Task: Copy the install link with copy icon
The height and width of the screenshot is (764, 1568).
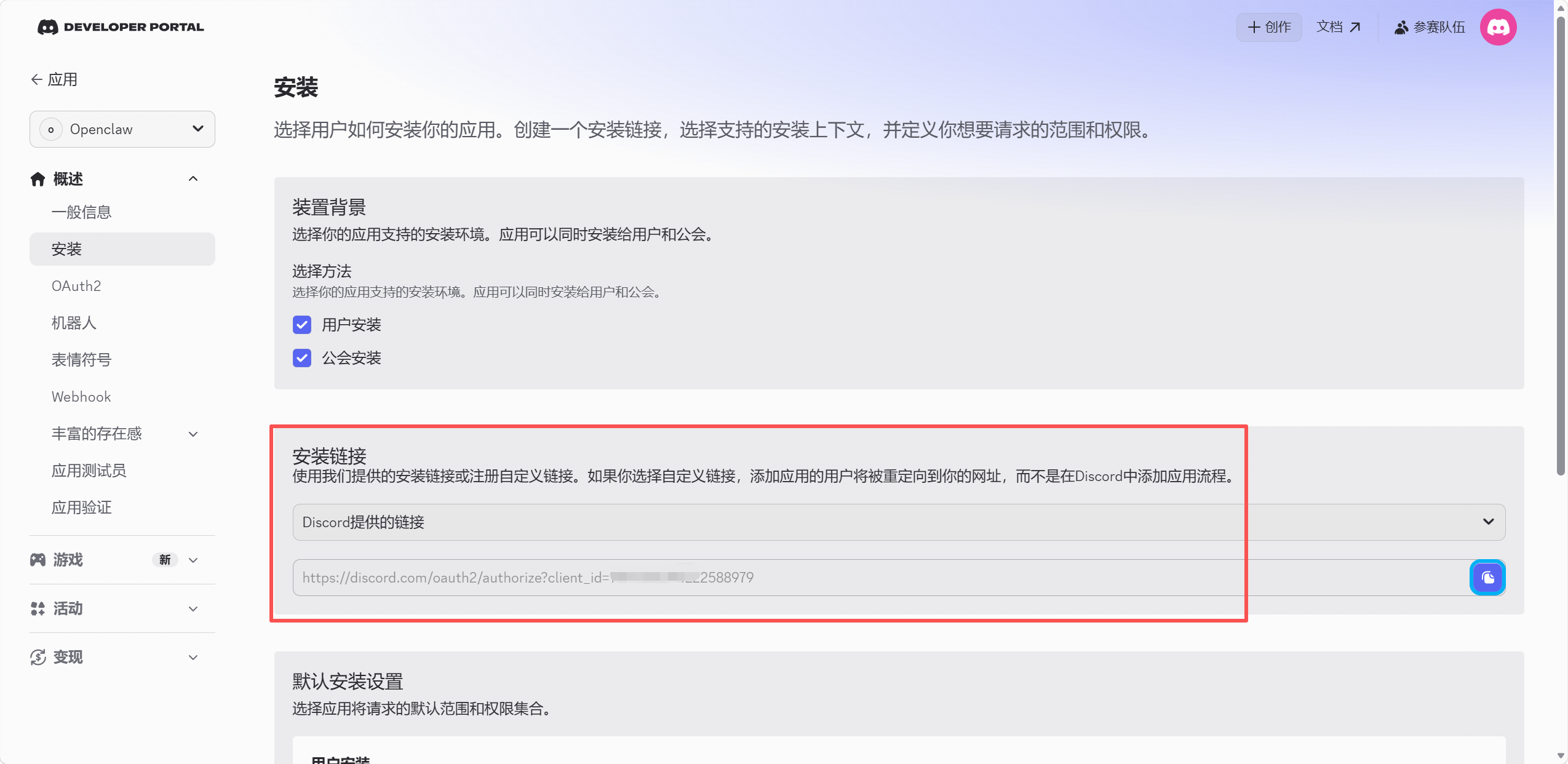Action: click(1487, 577)
